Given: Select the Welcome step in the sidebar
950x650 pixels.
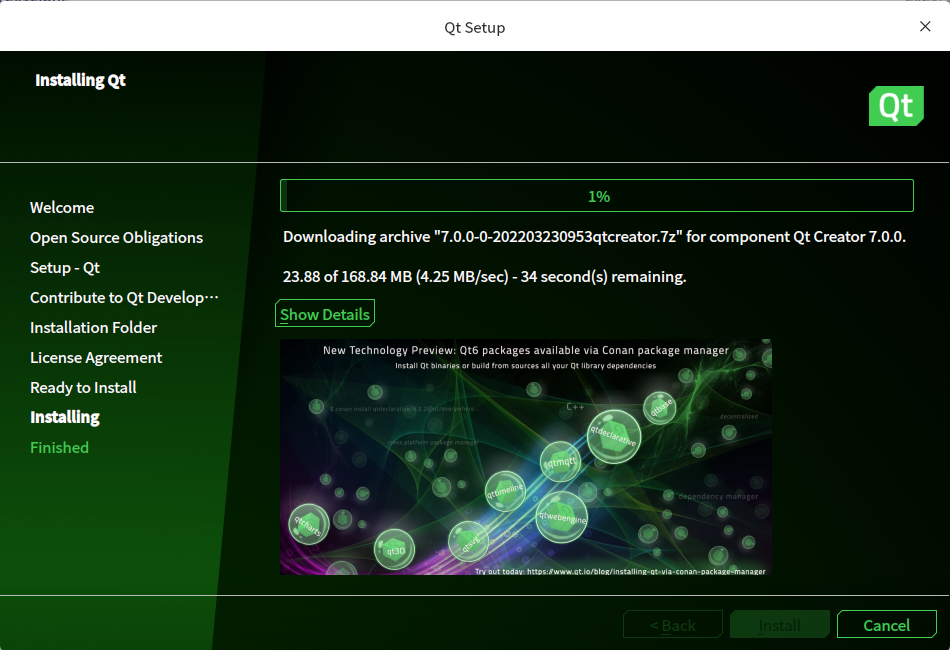Looking at the screenshot, I should click(x=62, y=207).
